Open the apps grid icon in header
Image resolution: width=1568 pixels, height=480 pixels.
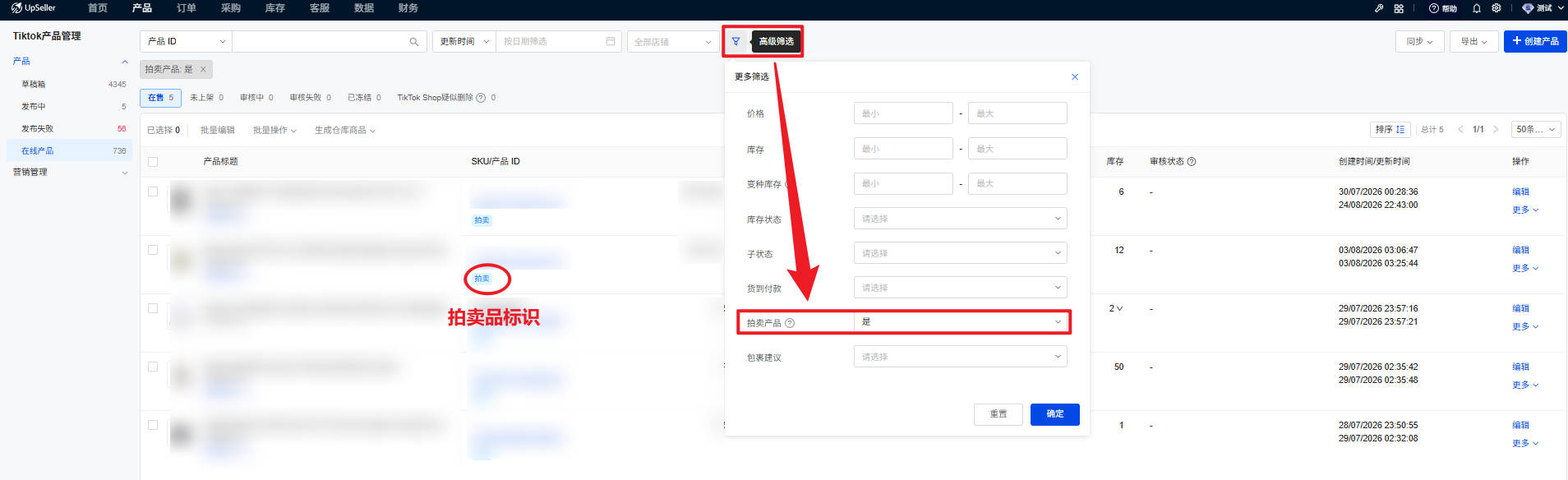click(1399, 8)
